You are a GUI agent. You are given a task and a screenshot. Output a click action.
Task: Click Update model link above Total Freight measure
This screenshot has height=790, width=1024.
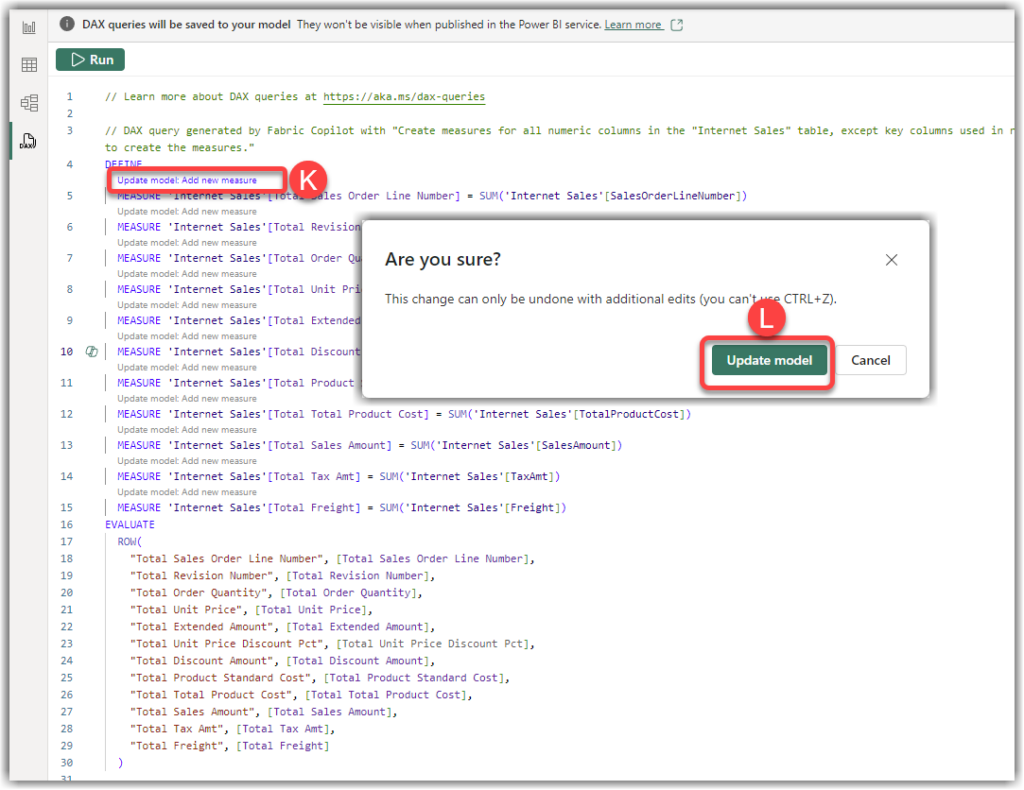tap(187, 492)
